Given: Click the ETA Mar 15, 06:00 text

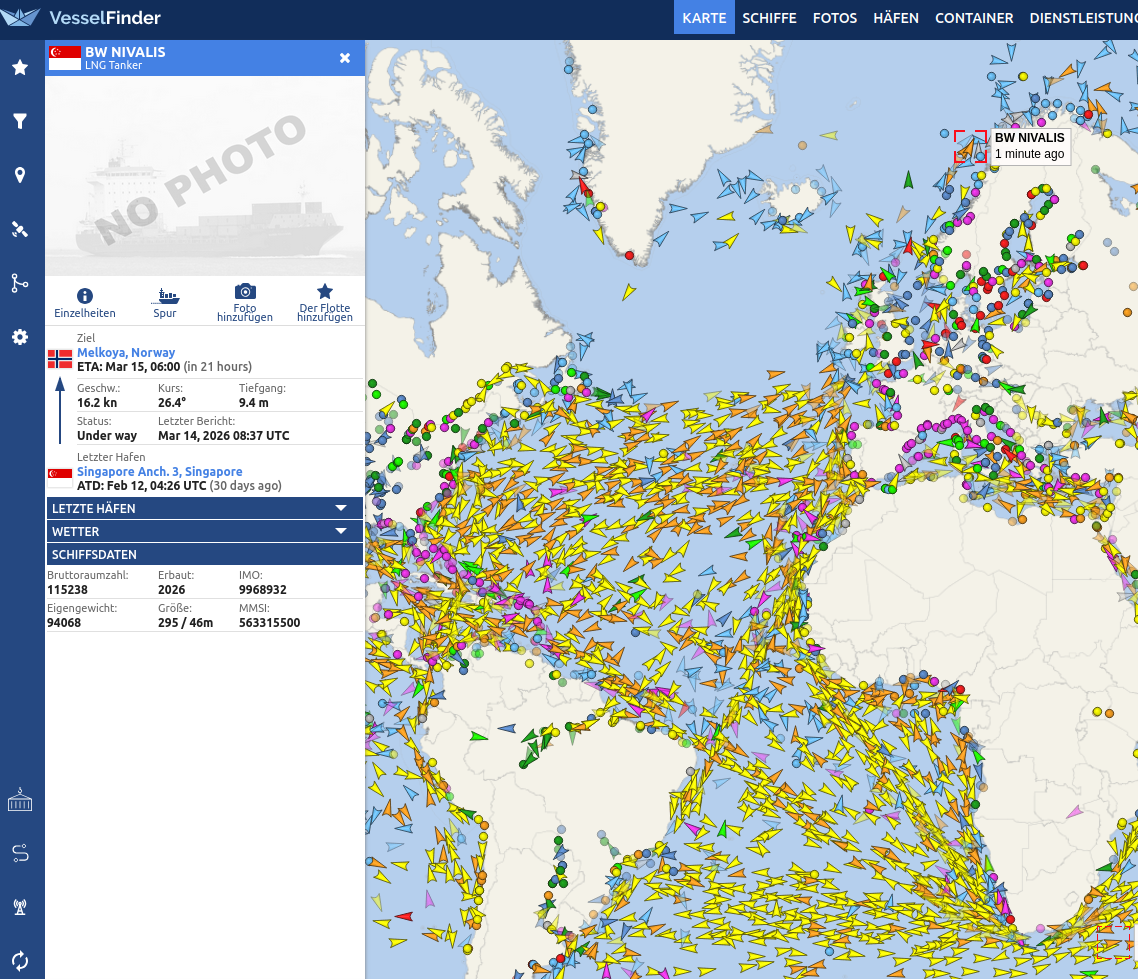Looking at the screenshot, I should point(128,366).
